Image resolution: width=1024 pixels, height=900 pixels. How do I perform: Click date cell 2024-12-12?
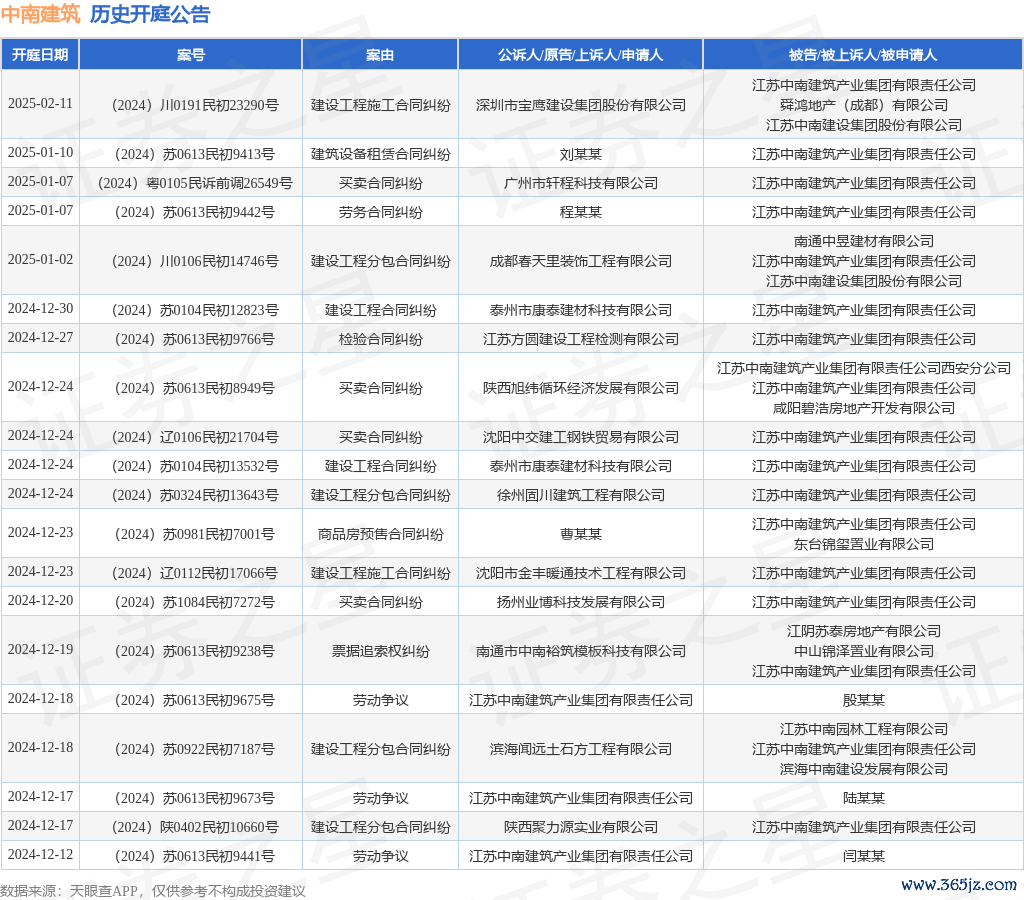coord(40,855)
